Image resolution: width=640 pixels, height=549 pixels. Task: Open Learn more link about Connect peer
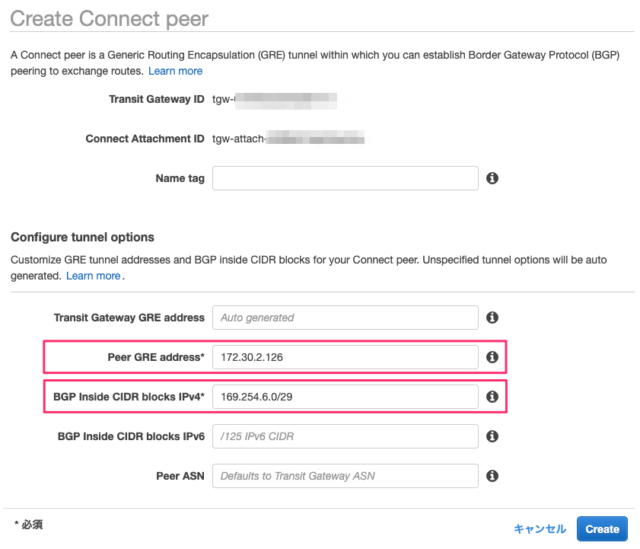pos(175,71)
